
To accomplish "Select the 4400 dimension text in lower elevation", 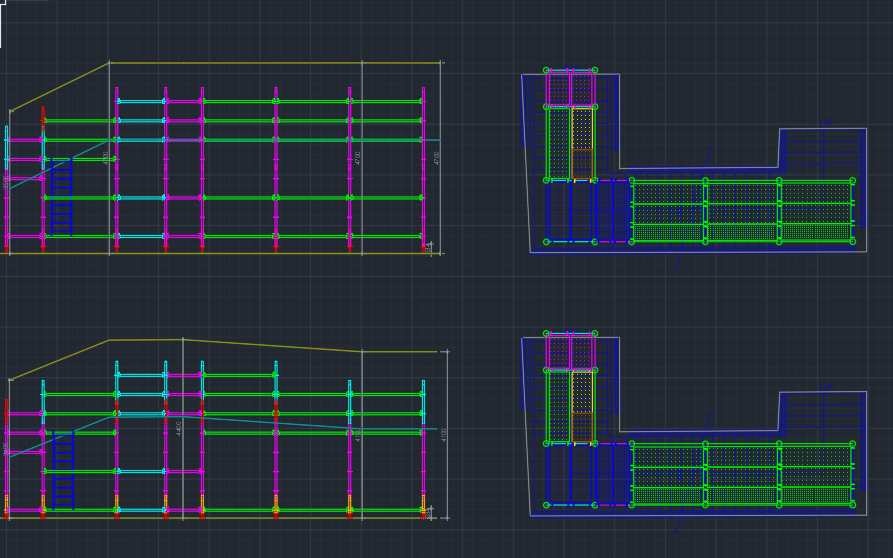I will point(178,428).
